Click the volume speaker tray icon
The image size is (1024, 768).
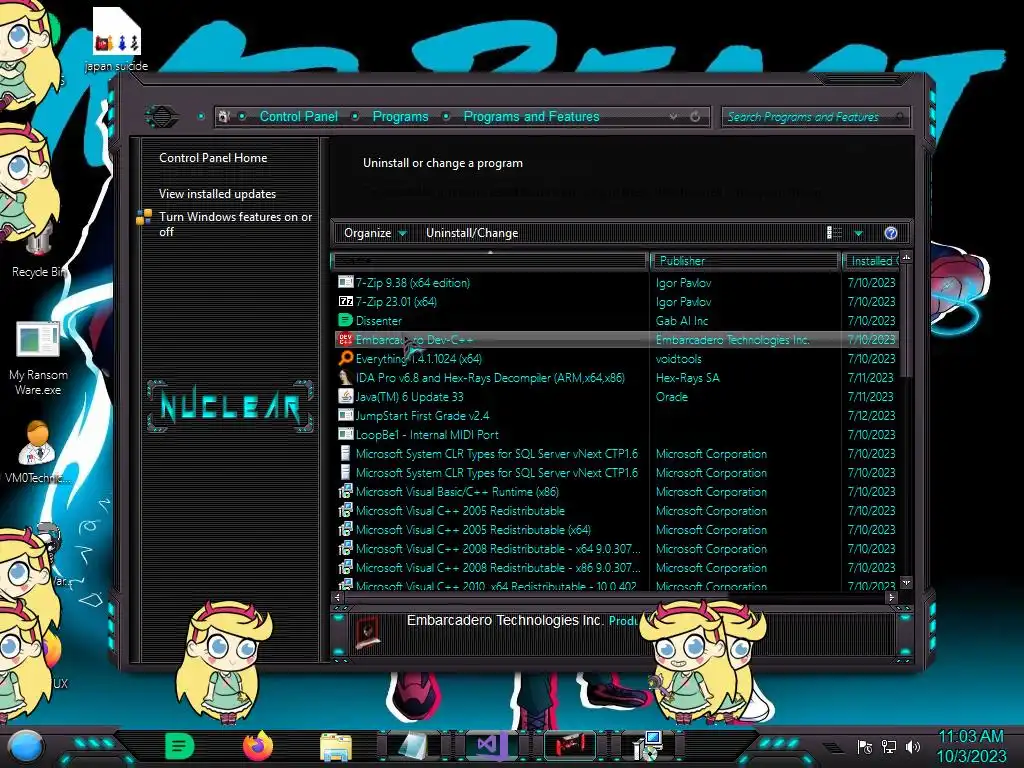coord(913,746)
